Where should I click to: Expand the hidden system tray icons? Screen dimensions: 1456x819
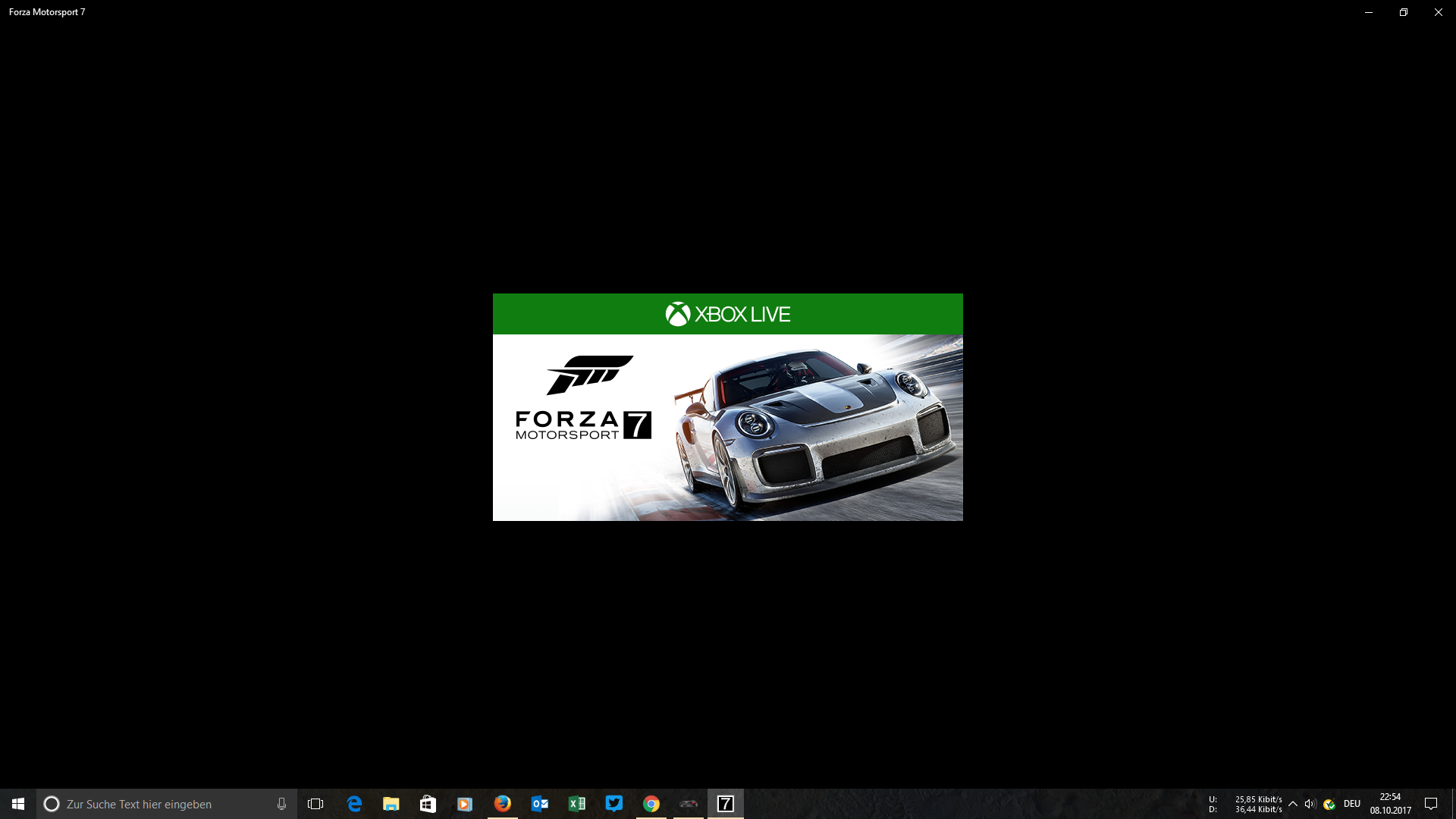click(1293, 804)
